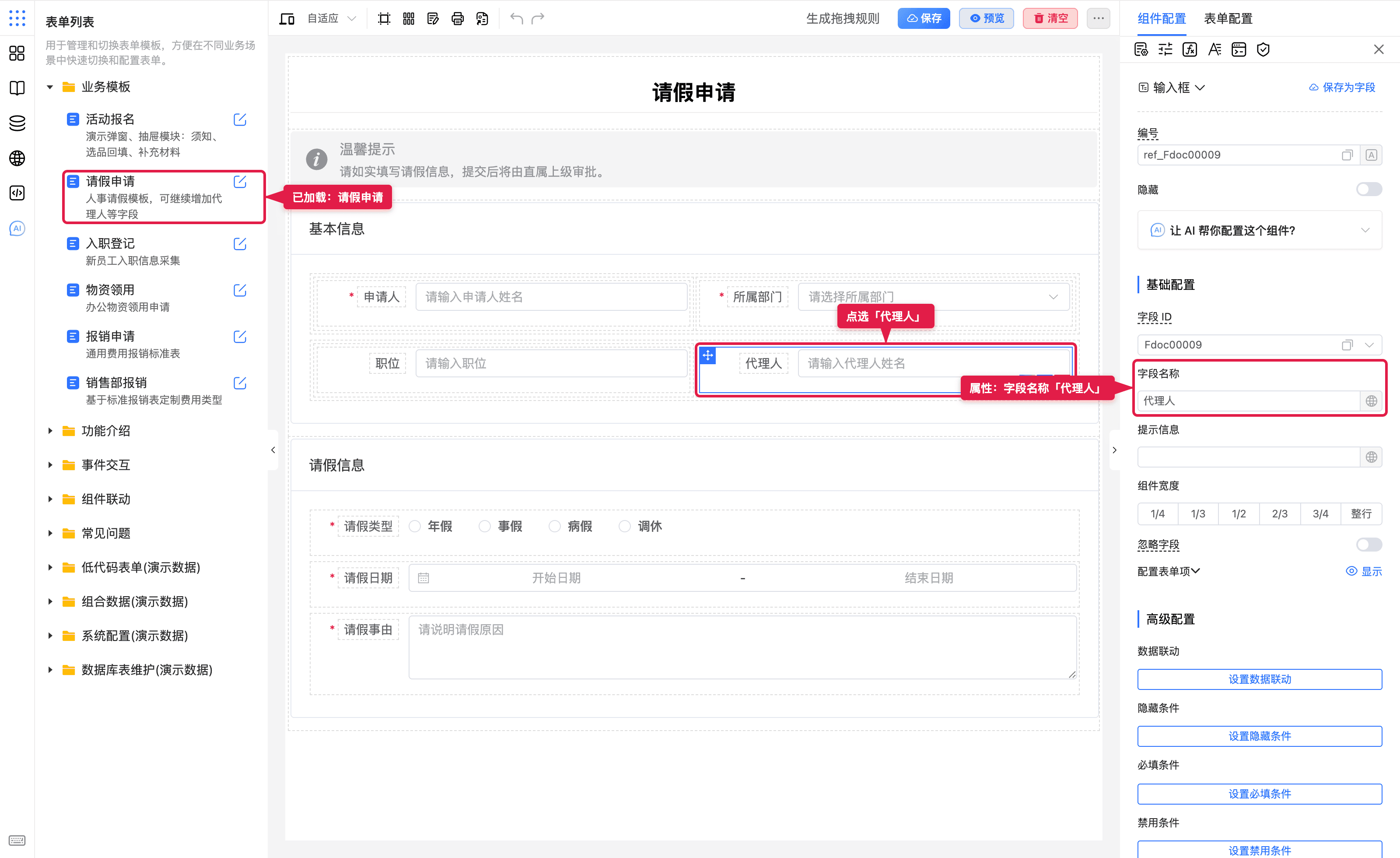Open the text style panel icon
Image resolution: width=1400 pixels, height=858 pixels.
click(x=1214, y=49)
